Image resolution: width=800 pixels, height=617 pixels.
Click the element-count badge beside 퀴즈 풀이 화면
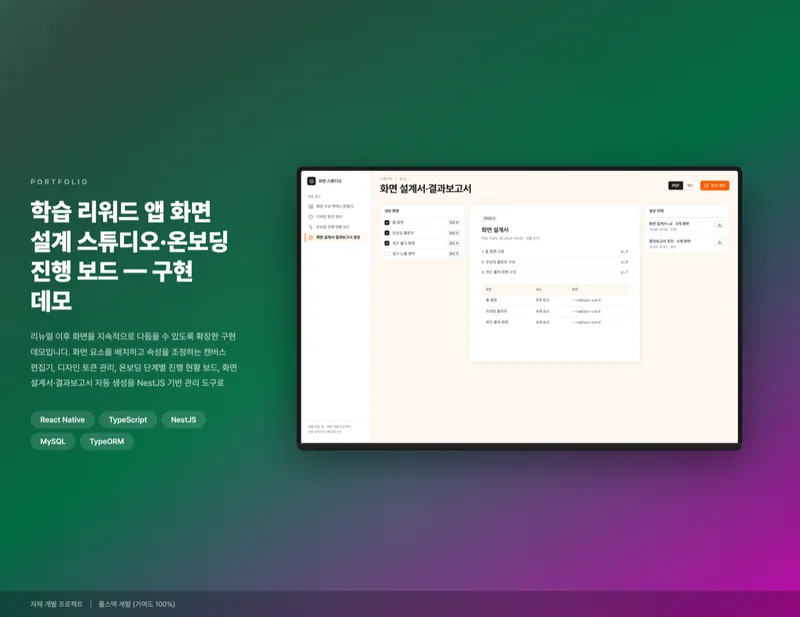(454, 243)
